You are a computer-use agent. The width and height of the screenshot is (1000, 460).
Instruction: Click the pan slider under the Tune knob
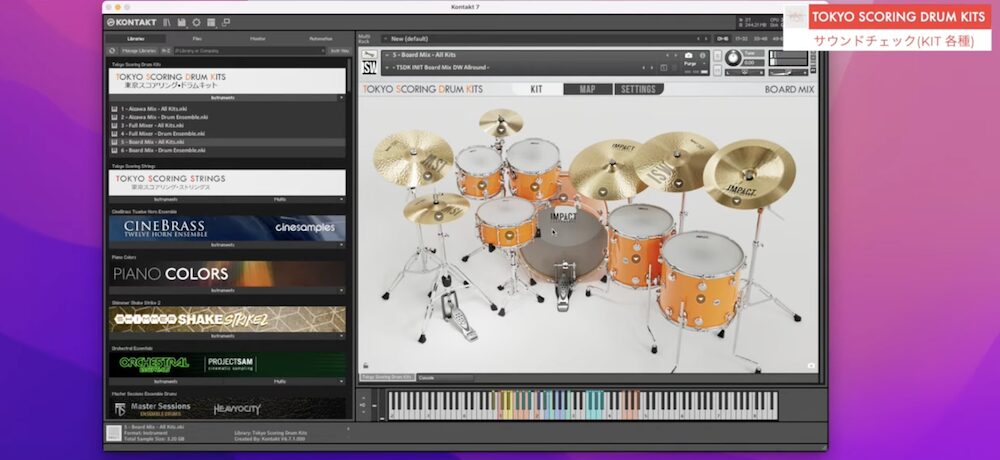tap(744, 72)
